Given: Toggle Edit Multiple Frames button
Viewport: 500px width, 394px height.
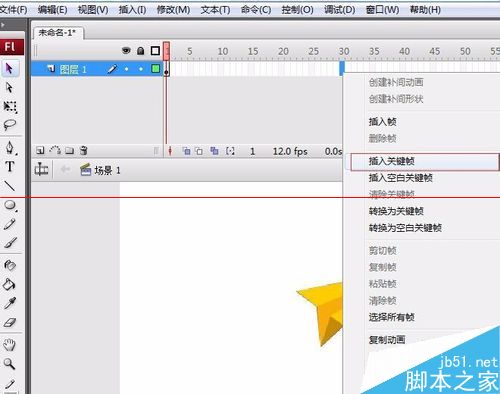Looking at the screenshot, I should tap(214, 151).
